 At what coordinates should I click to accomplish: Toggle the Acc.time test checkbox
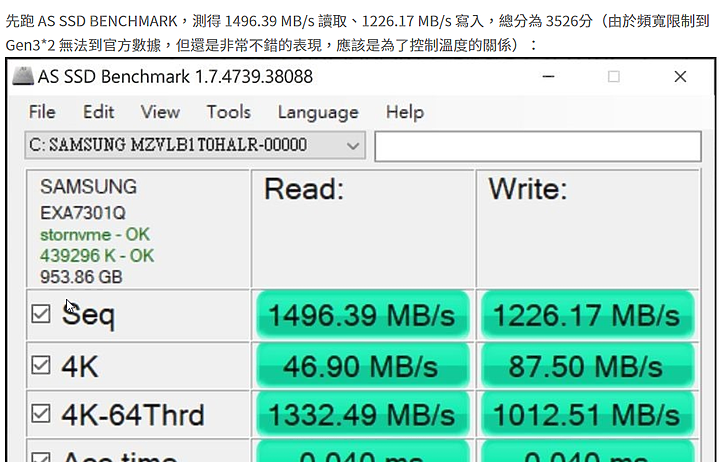coord(41,457)
